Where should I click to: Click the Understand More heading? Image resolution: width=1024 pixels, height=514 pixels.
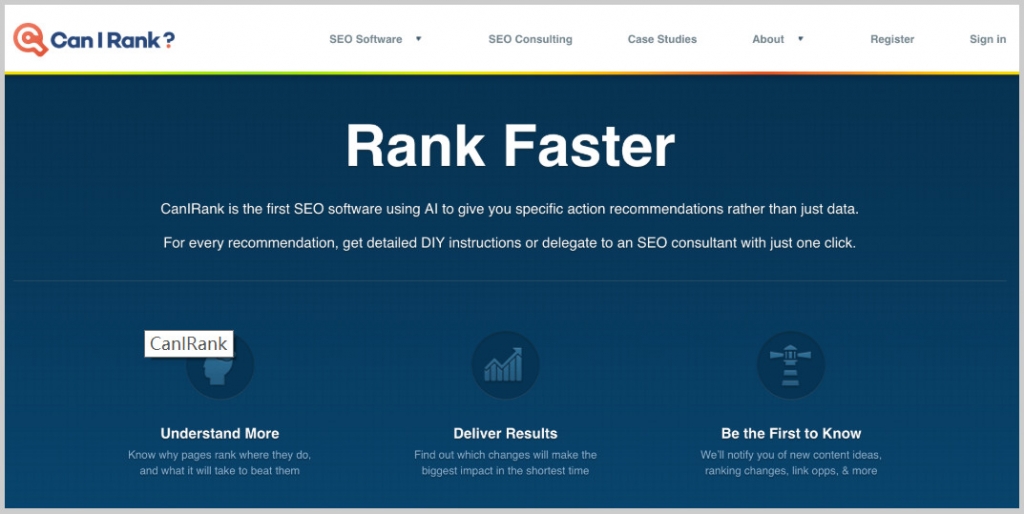click(x=219, y=433)
